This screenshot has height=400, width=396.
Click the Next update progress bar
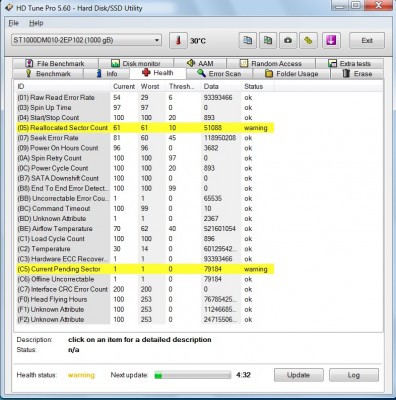tap(192, 375)
